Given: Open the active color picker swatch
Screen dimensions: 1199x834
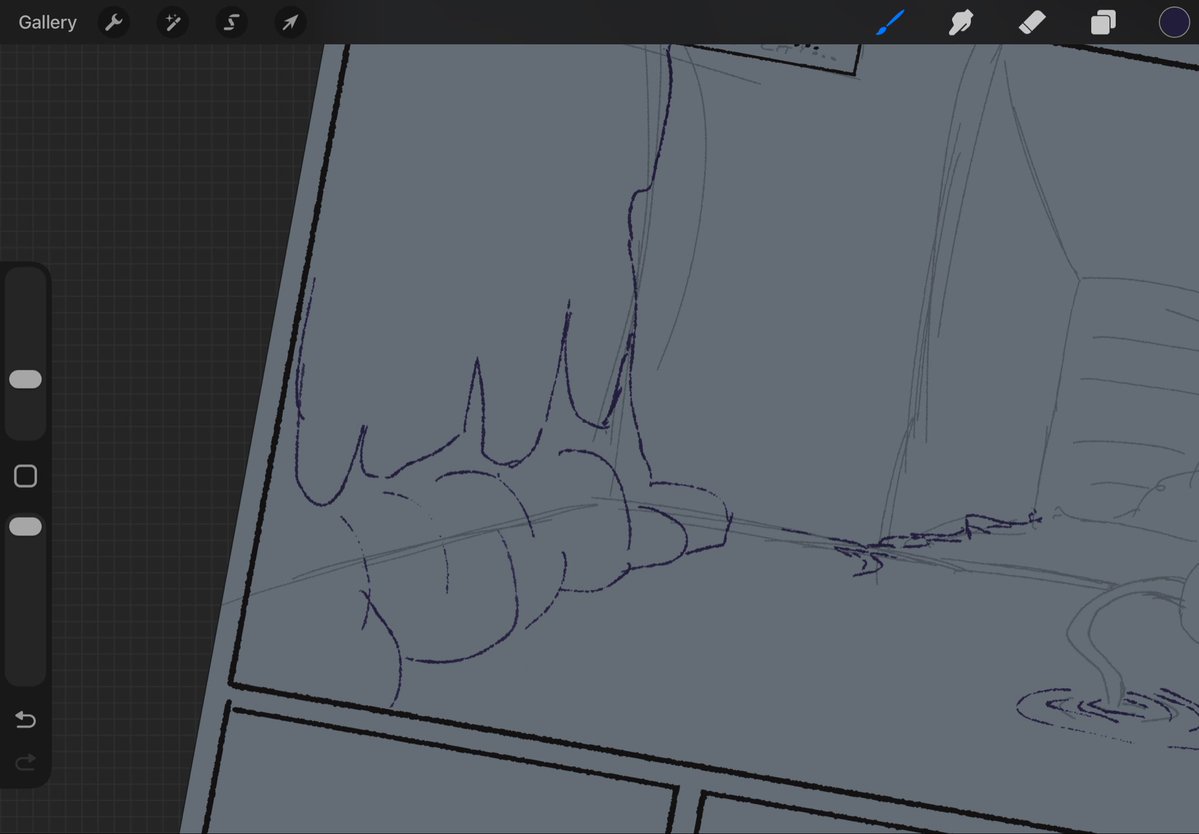Looking at the screenshot, I should pyautogui.click(x=1174, y=22).
